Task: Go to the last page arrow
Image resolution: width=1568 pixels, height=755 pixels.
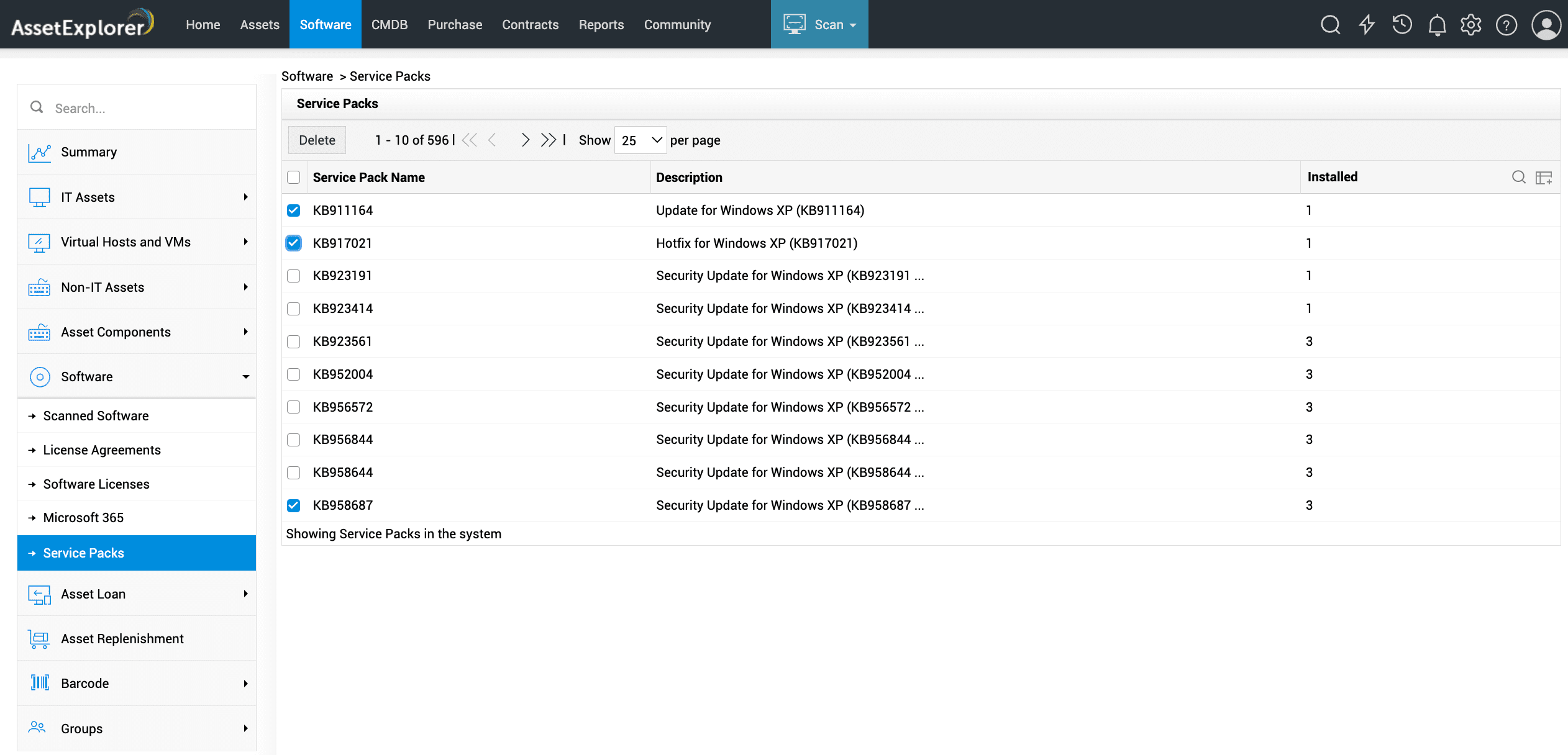Action: coord(548,140)
